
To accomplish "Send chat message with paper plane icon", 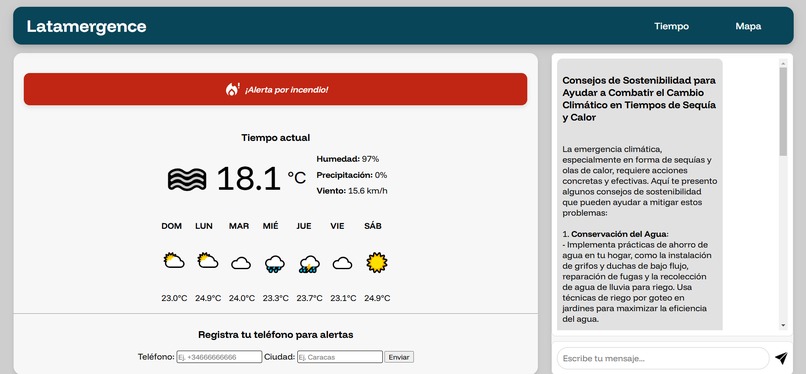I will click(x=781, y=358).
